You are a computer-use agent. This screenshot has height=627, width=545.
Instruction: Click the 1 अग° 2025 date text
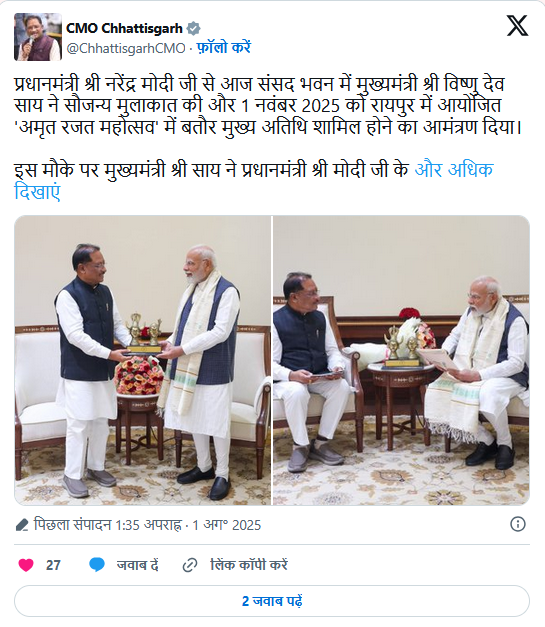pos(227,525)
